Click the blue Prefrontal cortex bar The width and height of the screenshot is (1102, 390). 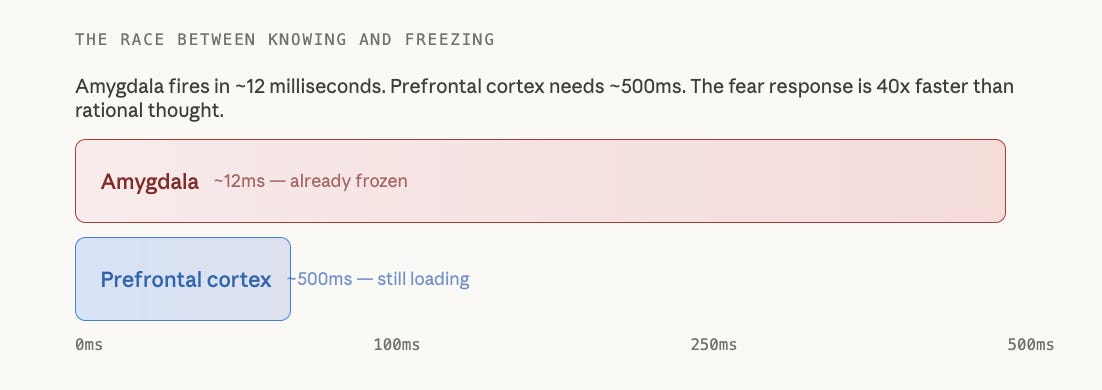(183, 279)
